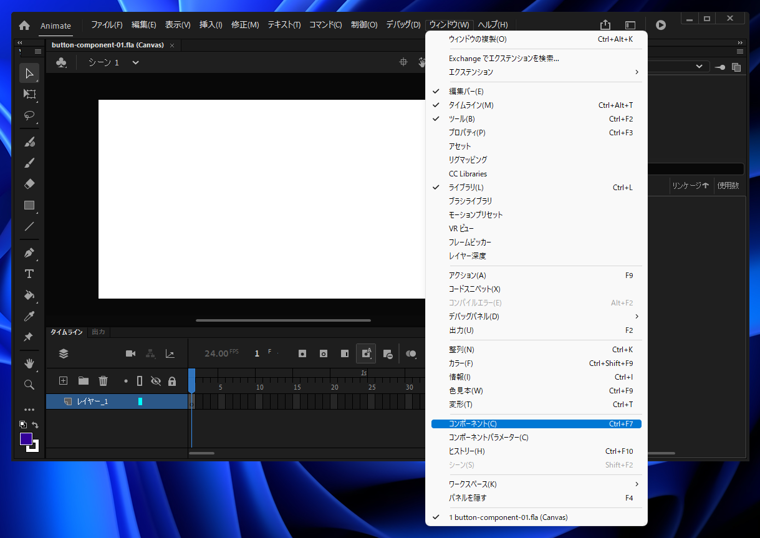Screen dimensions: 760x538
Task: Toggle hide all layers eye icon
Action: (x=156, y=381)
